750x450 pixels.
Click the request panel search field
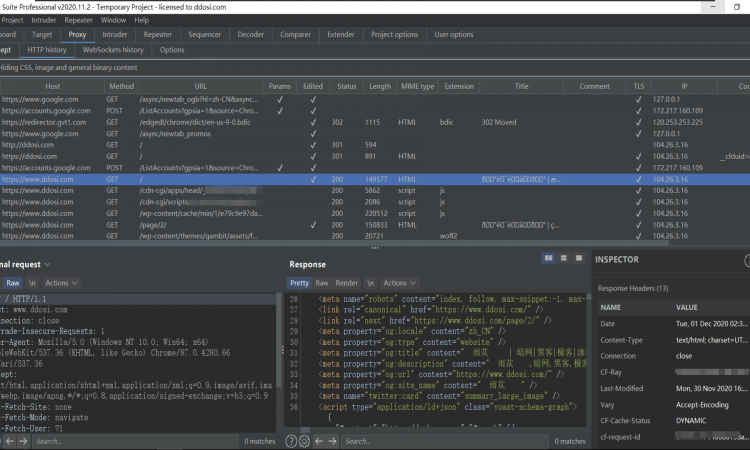pos(135,441)
